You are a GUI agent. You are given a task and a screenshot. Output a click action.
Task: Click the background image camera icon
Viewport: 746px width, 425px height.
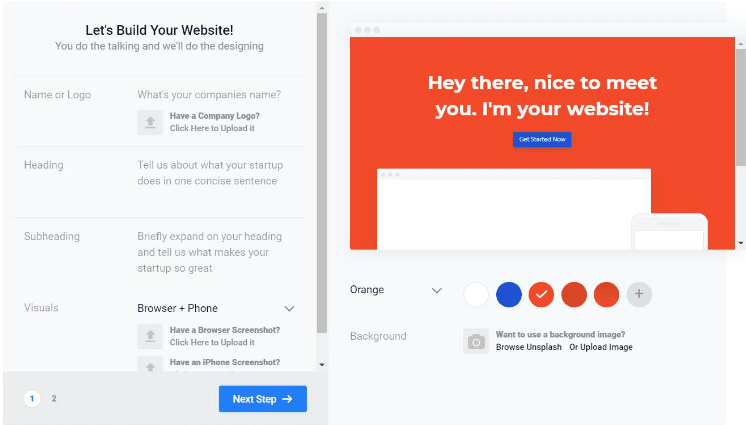click(x=476, y=341)
